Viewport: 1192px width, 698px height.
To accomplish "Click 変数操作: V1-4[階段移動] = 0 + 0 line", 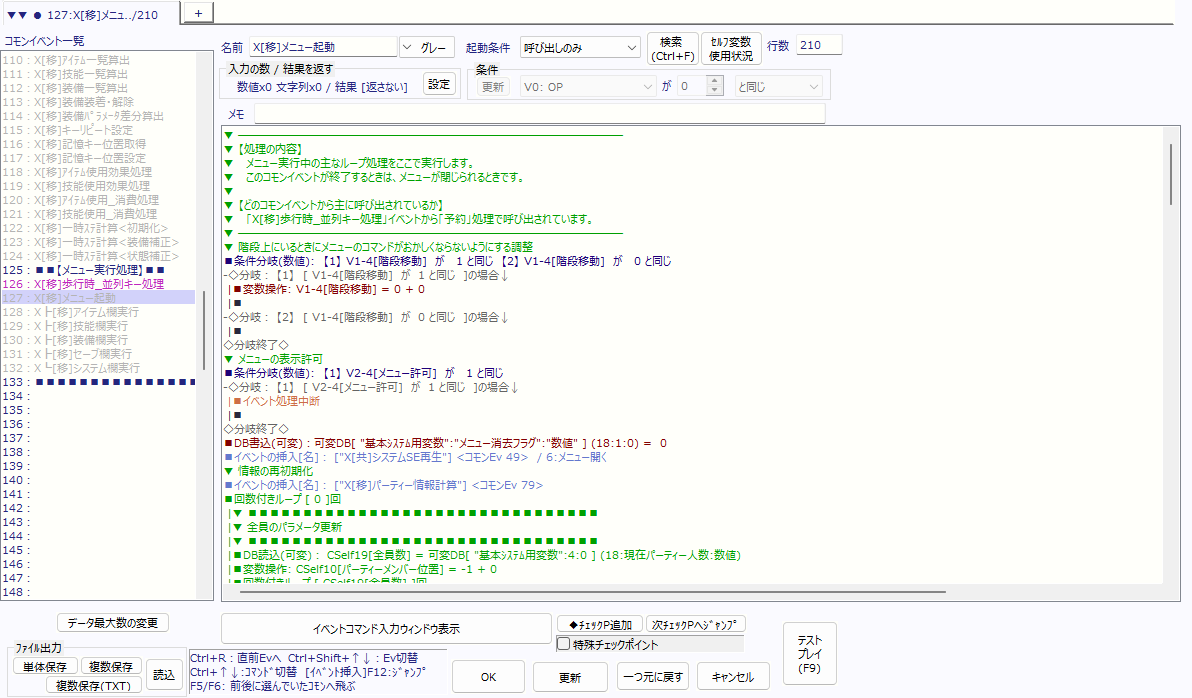I will click(x=328, y=289).
